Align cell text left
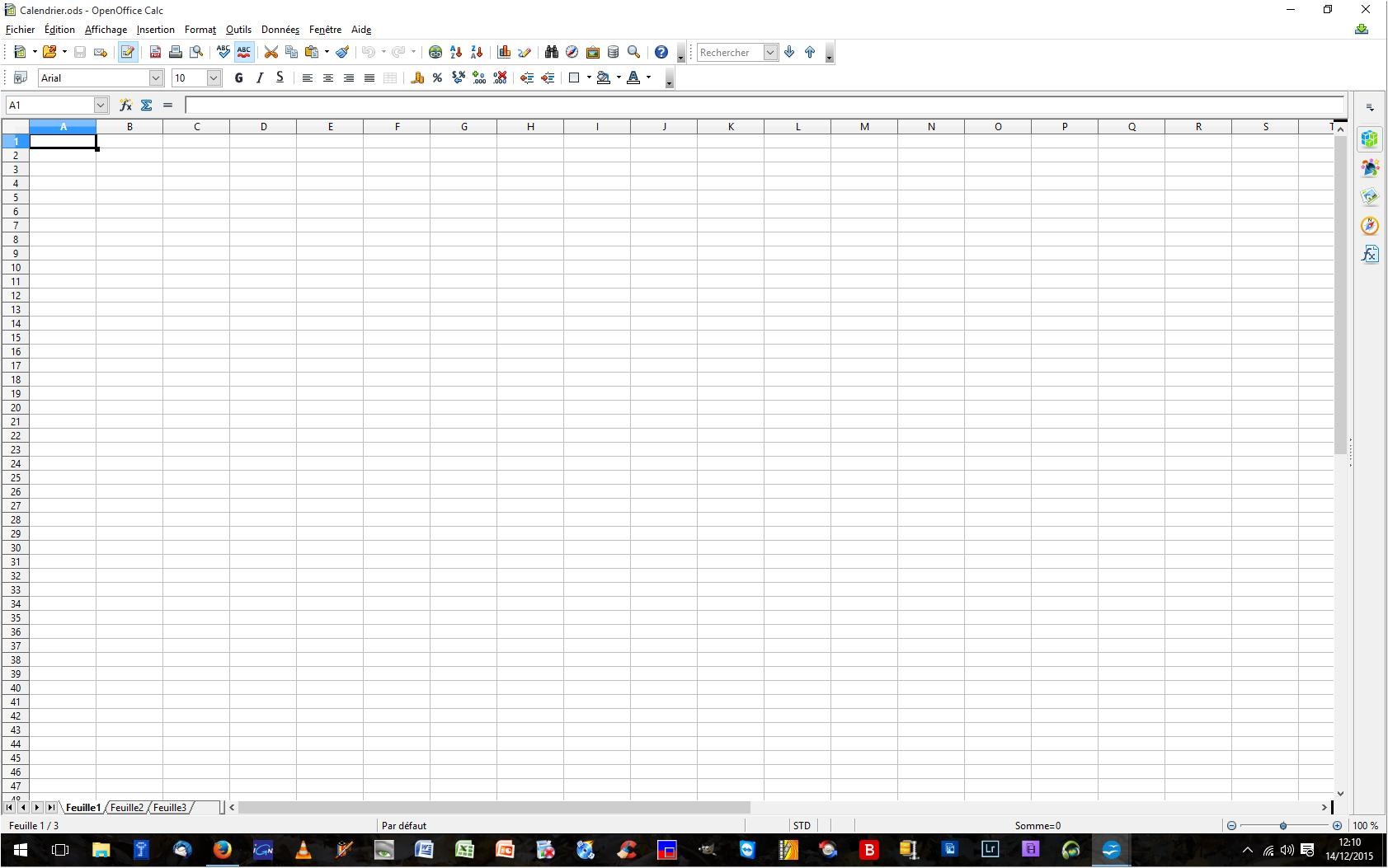Image resolution: width=1388 pixels, height=868 pixels. [x=308, y=77]
